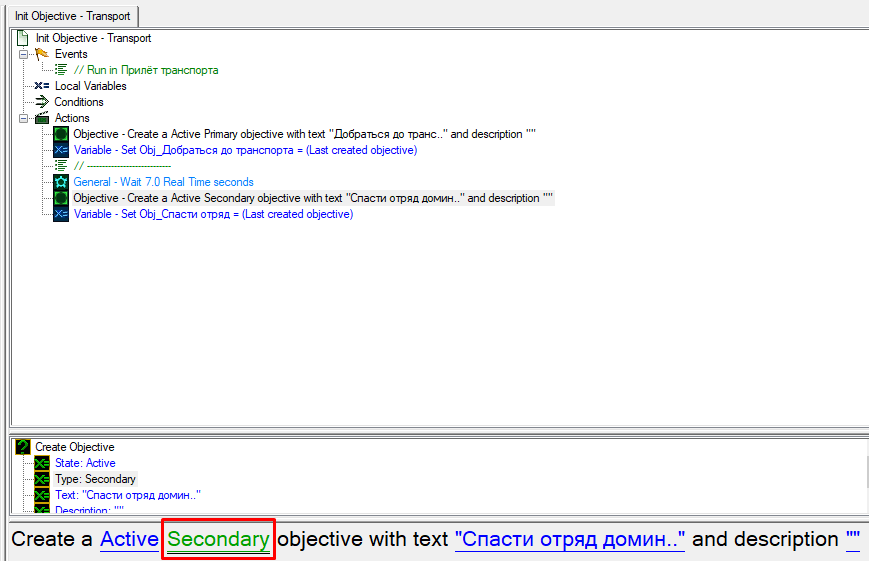Click the Create Objective icon in the lower panel
This screenshot has height=561, width=869.
pyautogui.click(x=23, y=447)
